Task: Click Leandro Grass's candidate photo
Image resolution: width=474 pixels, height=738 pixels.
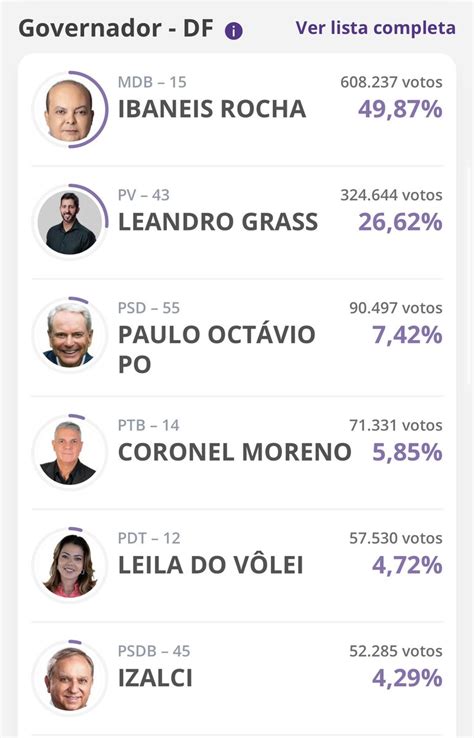Action: click(70, 223)
